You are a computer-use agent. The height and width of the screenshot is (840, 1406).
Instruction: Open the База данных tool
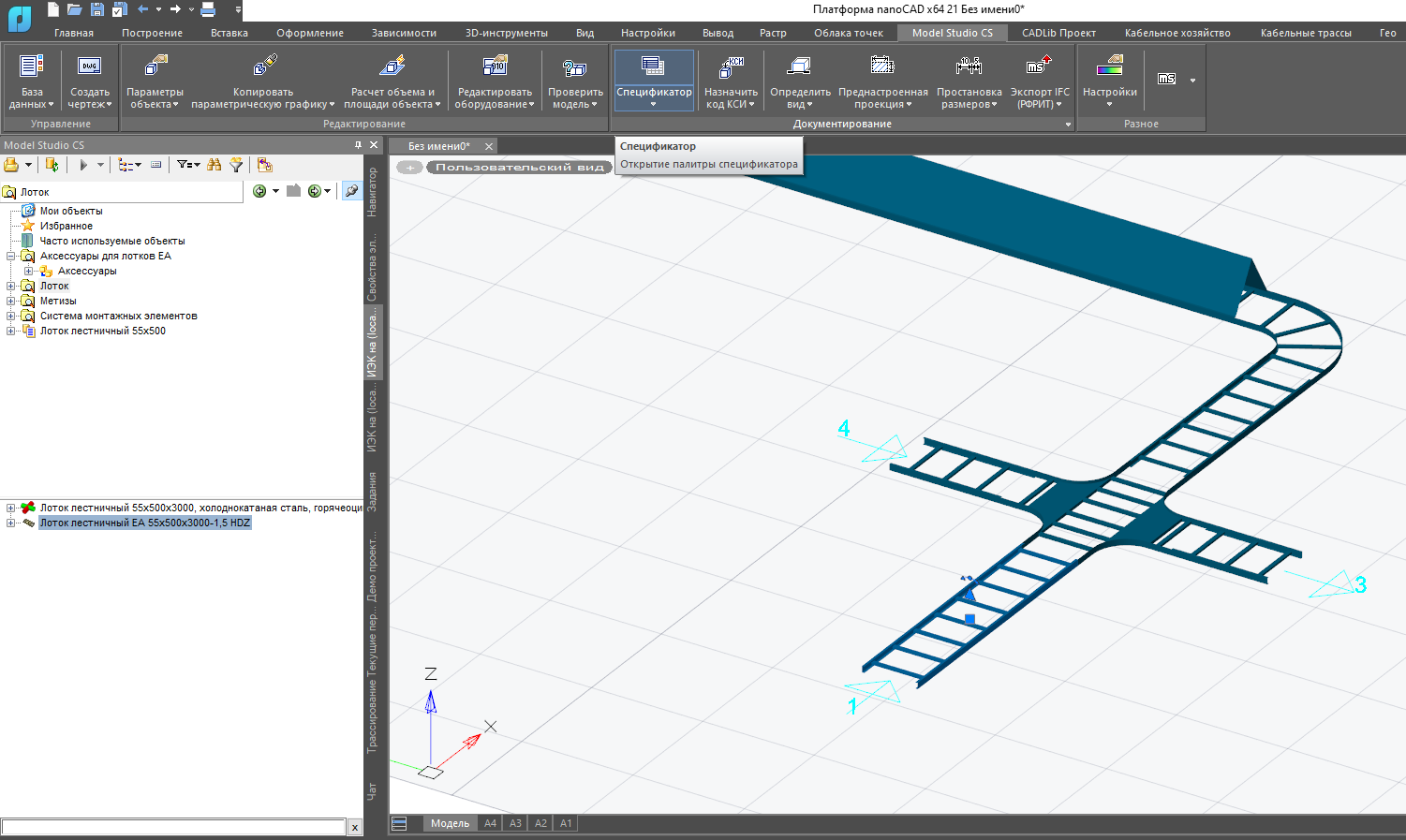[x=32, y=81]
